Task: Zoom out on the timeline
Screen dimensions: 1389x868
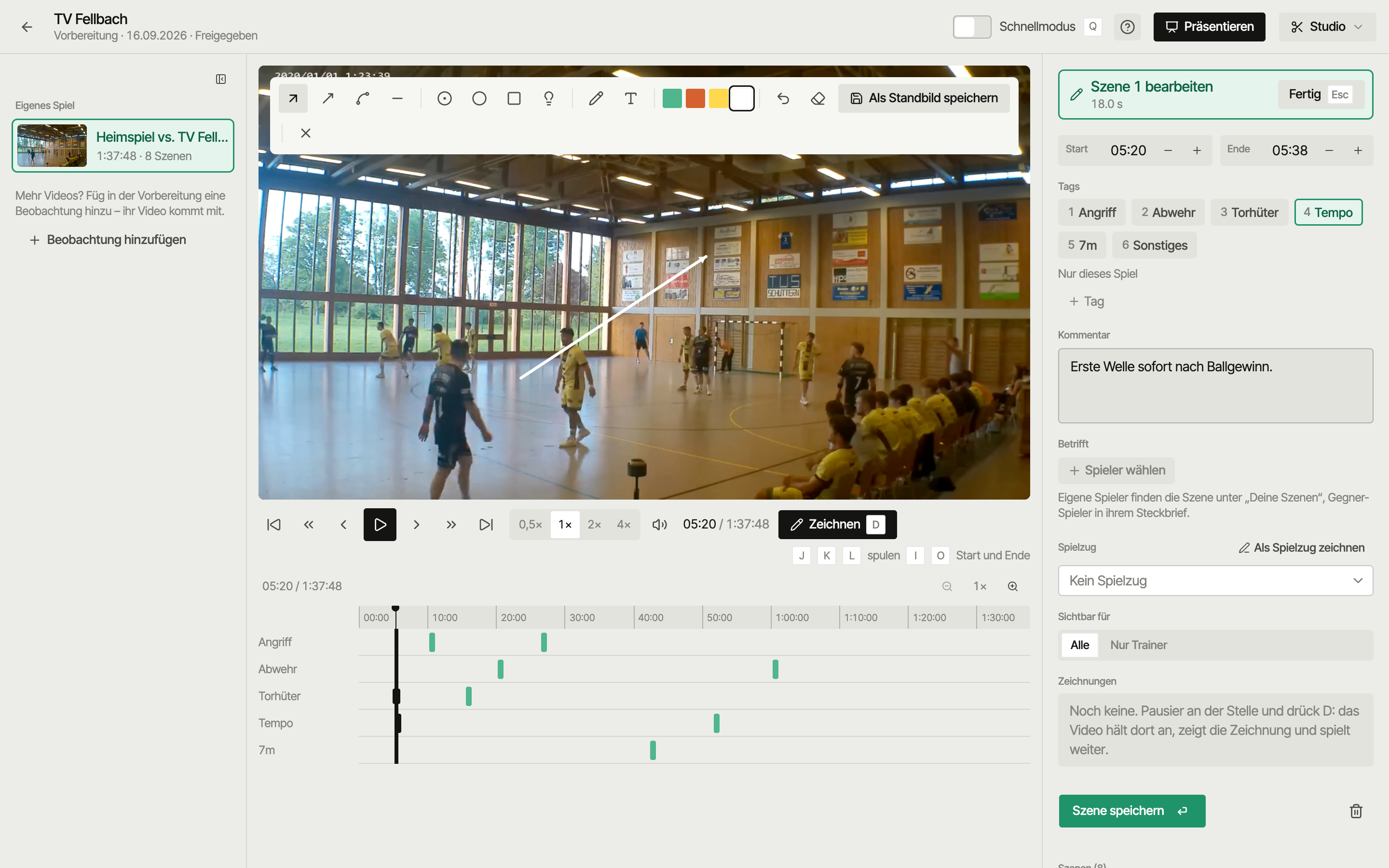Action: coord(947,586)
